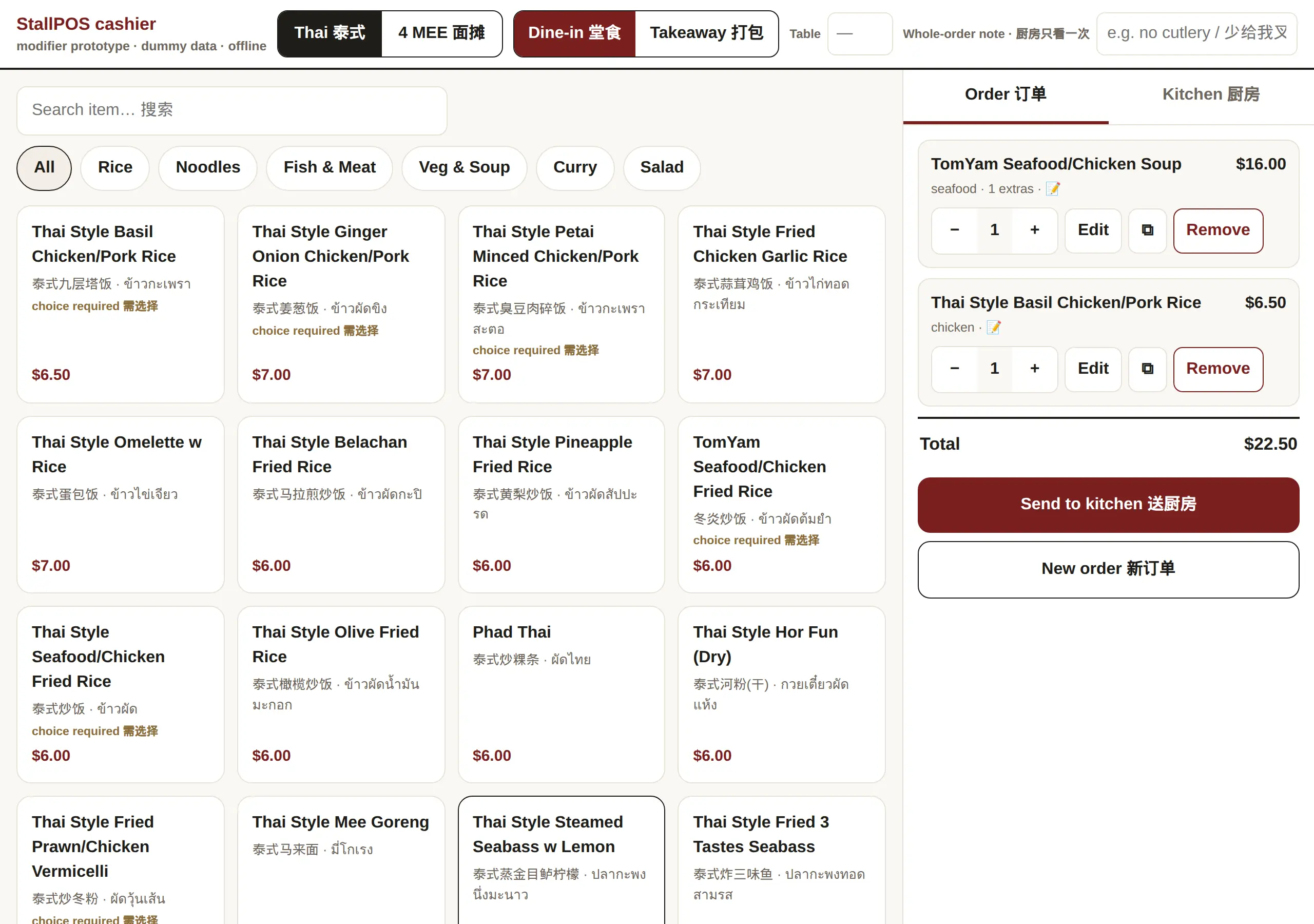Add Thai Style Basil Chicken/Pork Rice card
Screen dimensions: 1314x924
pos(120,304)
